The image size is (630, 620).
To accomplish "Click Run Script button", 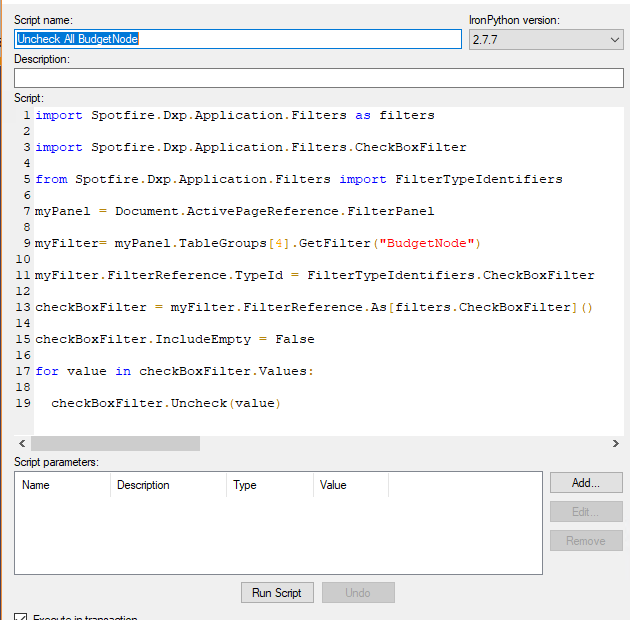I will [277, 593].
